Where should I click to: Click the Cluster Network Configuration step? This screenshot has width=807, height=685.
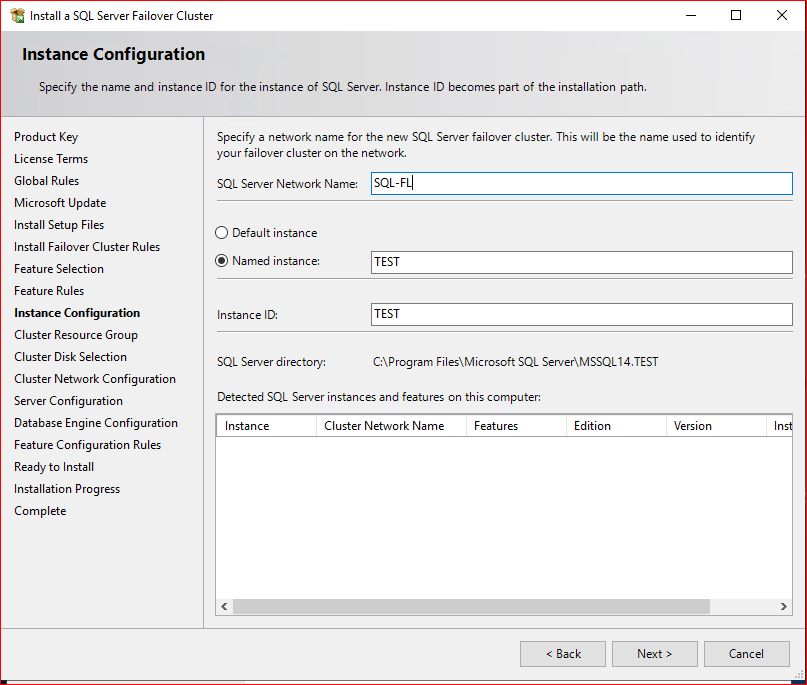coord(95,379)
